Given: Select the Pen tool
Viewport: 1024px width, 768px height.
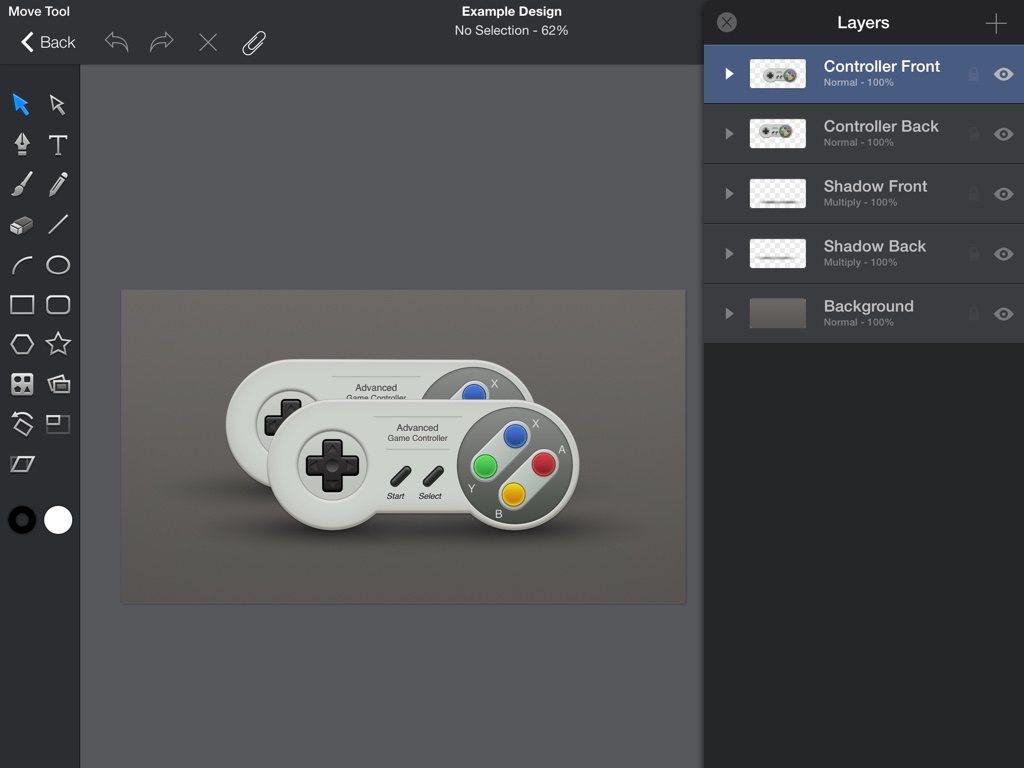Looking at the screenshot, I should [22, 144].
